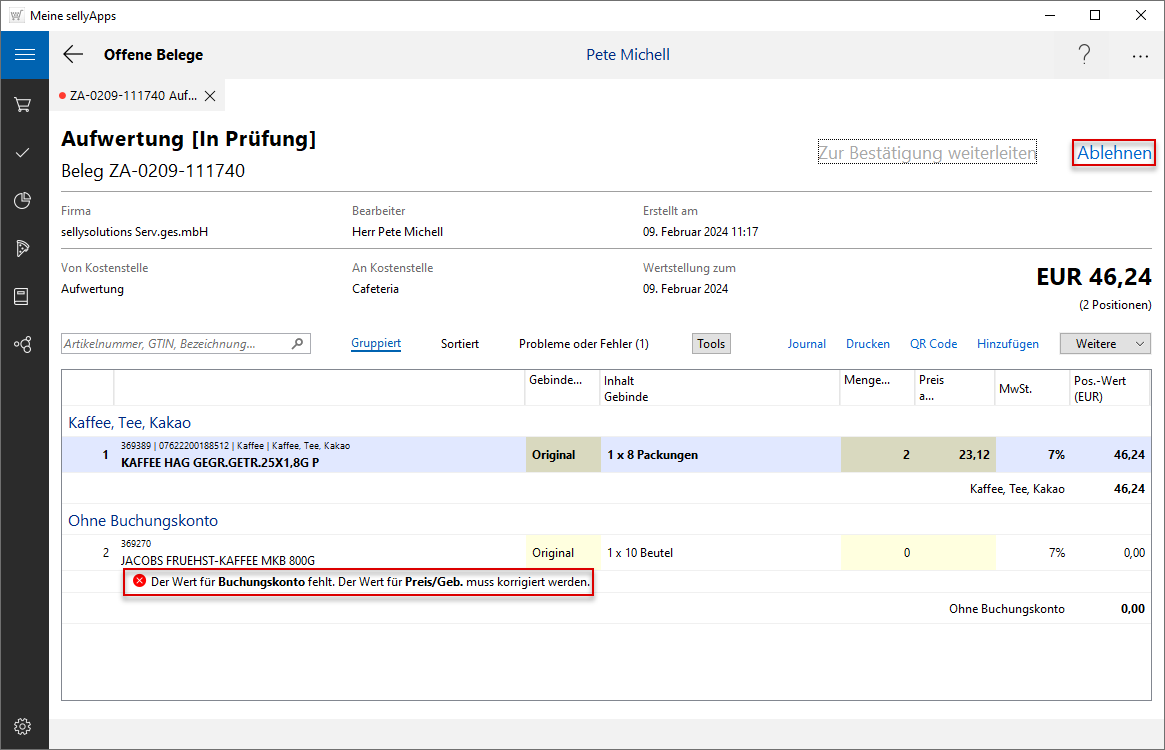
Task: Click the question mark help icon
Action: pyautogui.click(x=1084, y=55)
